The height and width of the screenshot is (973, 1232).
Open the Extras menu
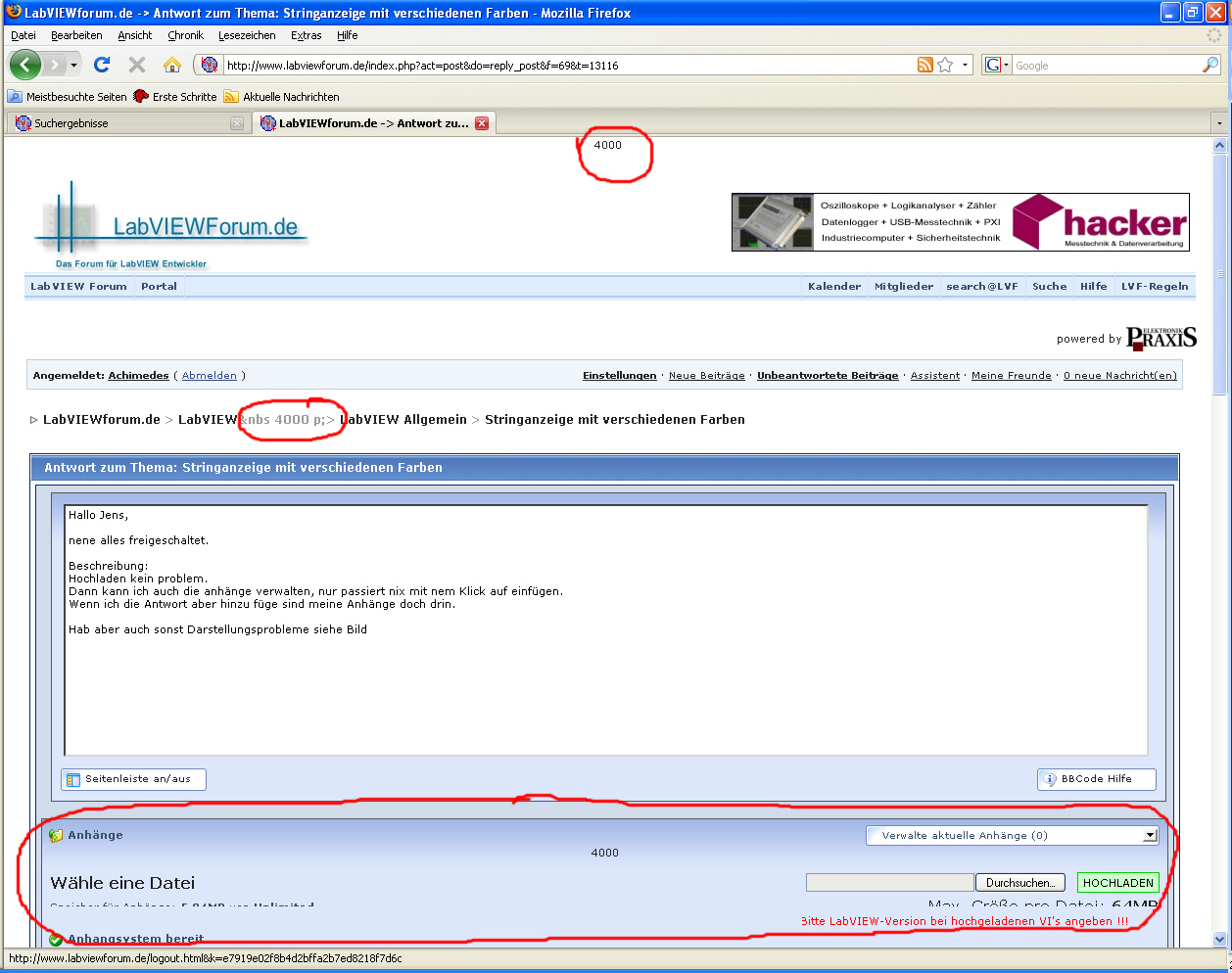pos(307,35)
